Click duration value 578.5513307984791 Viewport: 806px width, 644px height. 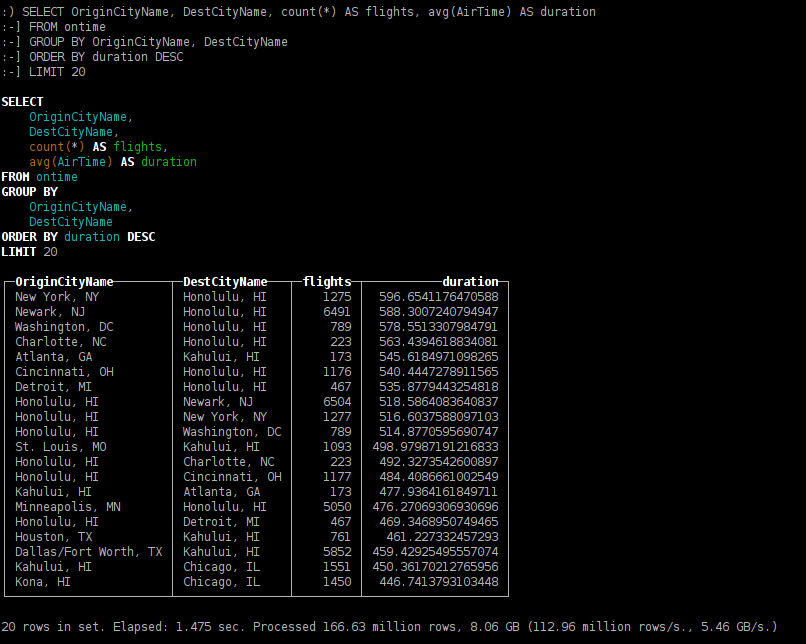click(x=438, y=327)
